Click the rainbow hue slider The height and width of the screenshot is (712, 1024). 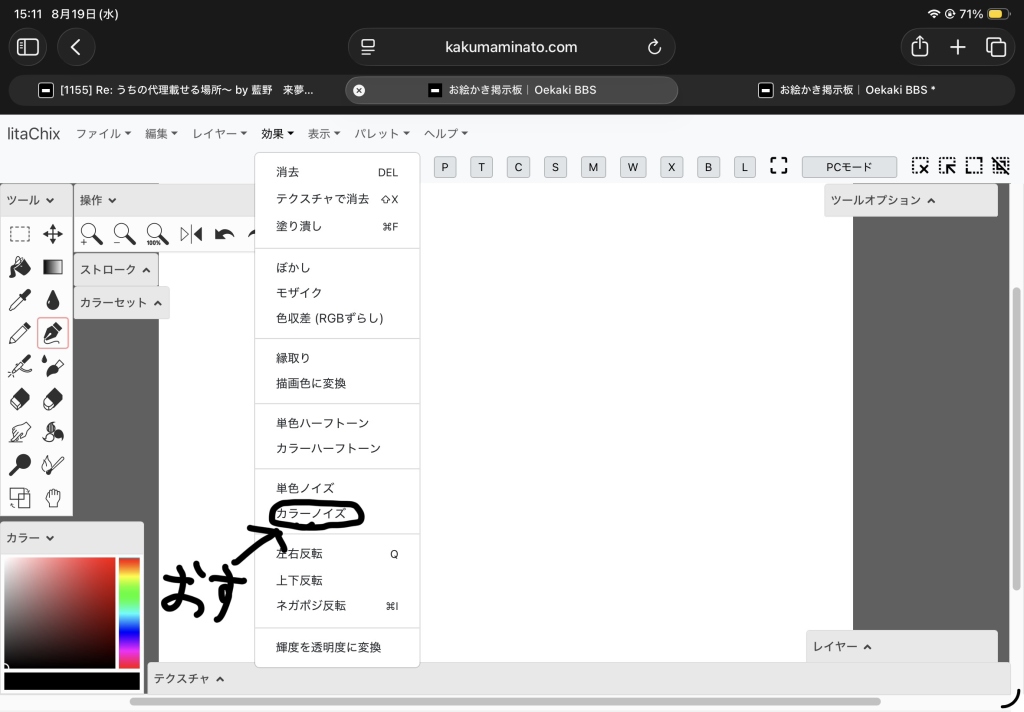(x=129, y=613)
